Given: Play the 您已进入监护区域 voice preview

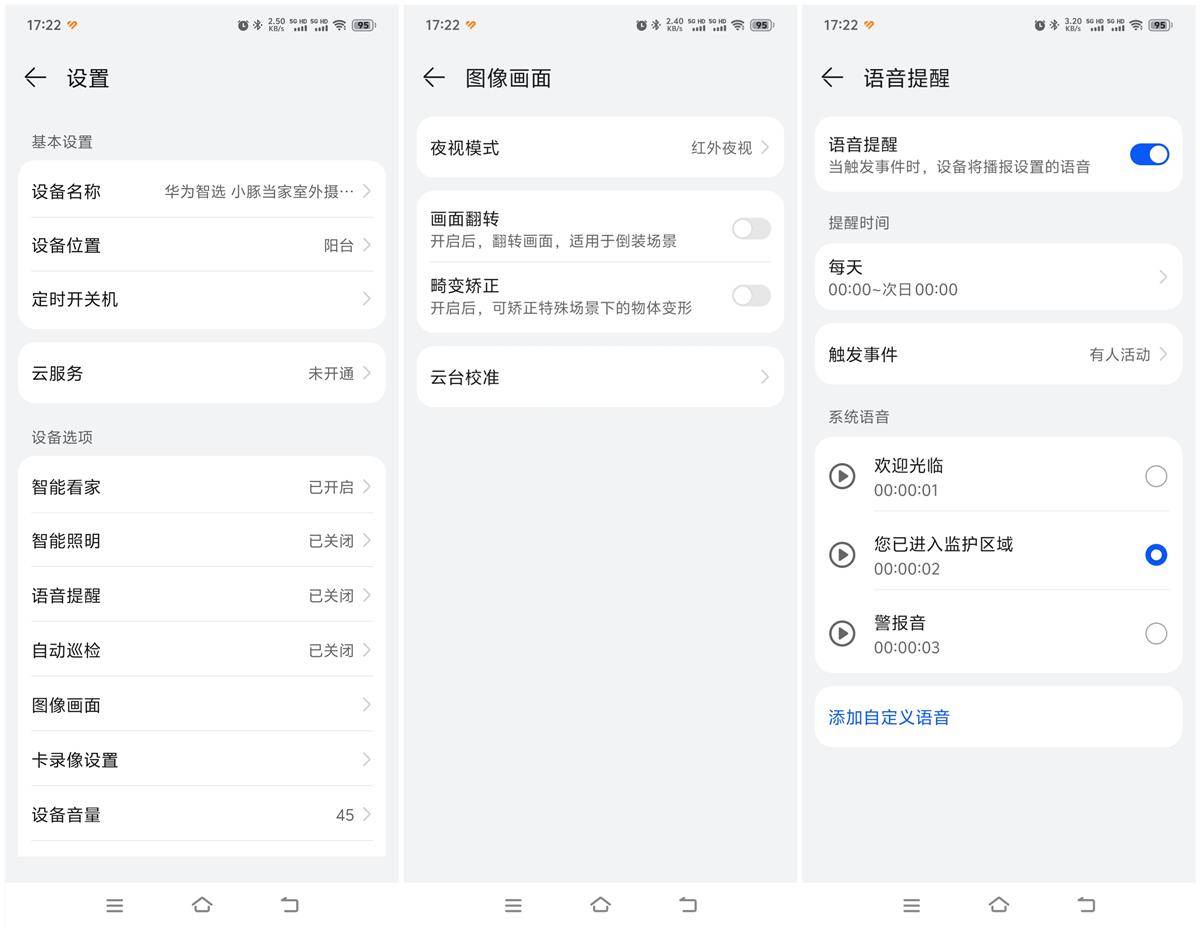Looking at the screenshot, I should (843, 555).
